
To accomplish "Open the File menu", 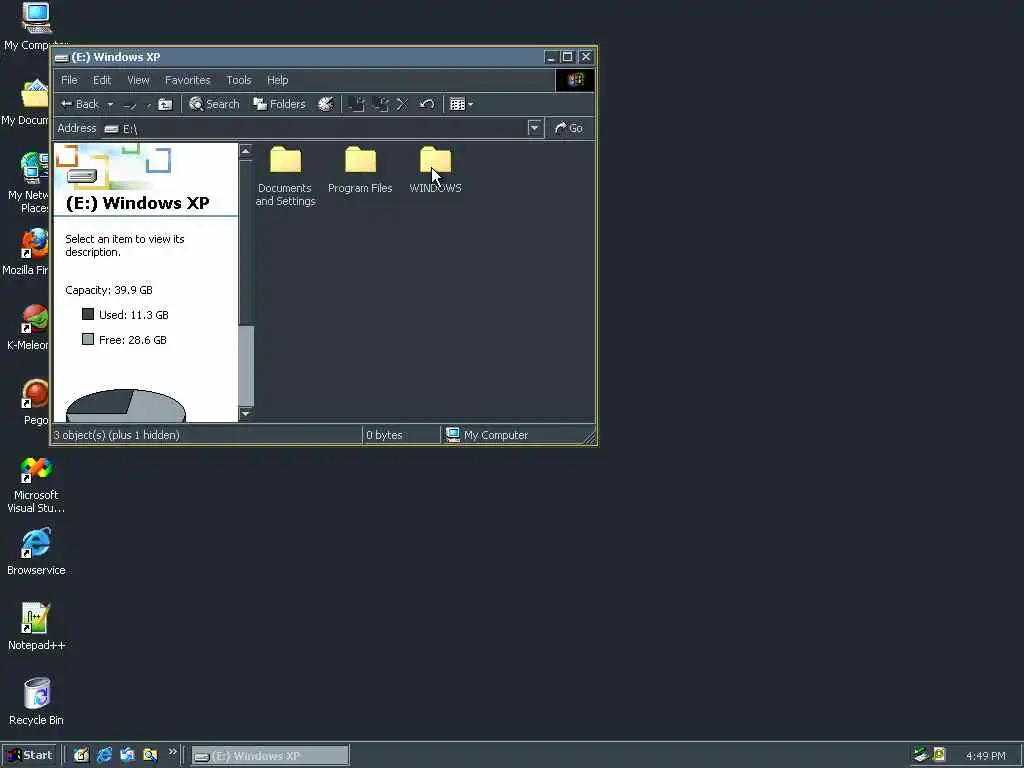I will pos(69,80).
